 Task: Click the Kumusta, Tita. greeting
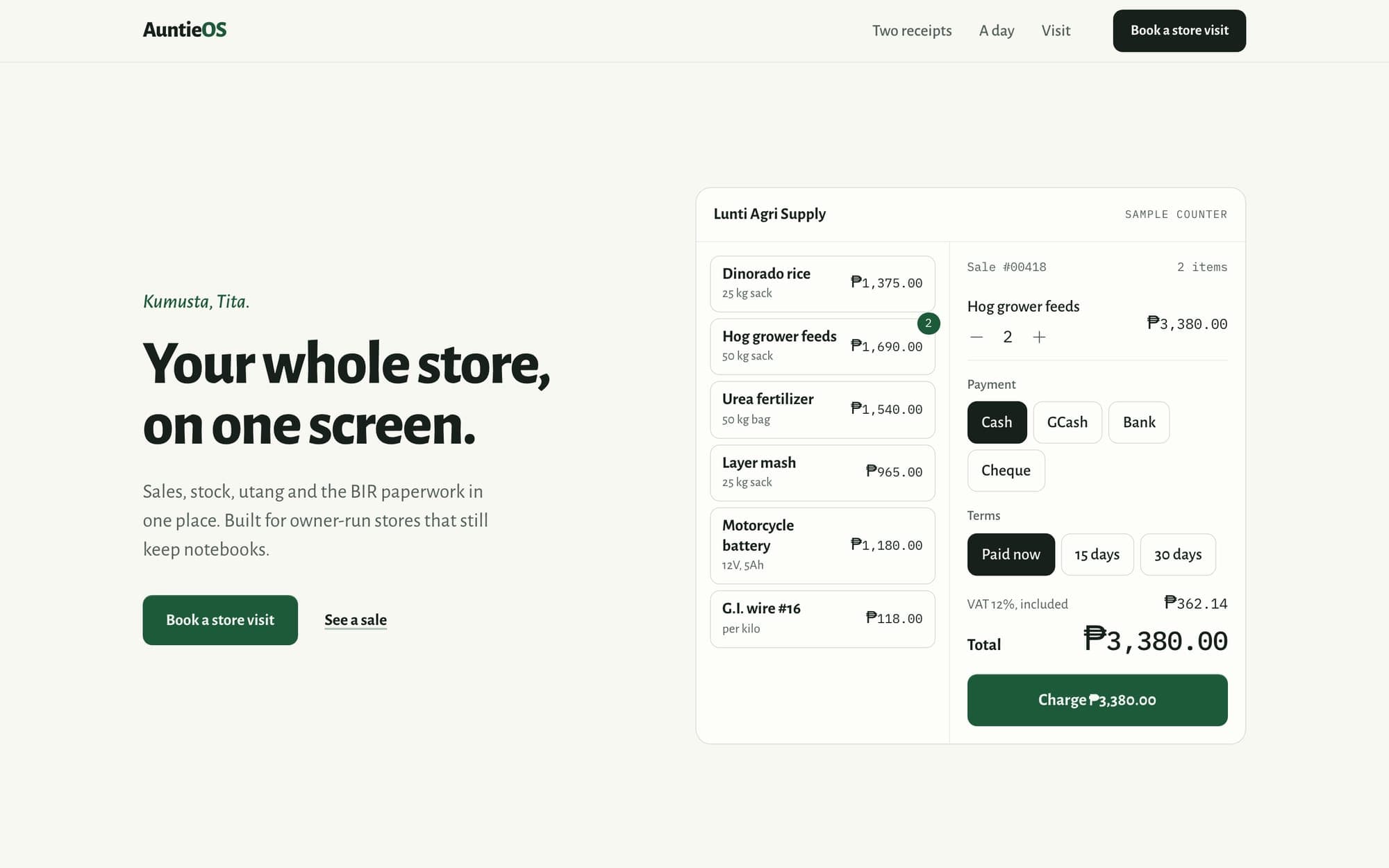[x=197, y=302]
